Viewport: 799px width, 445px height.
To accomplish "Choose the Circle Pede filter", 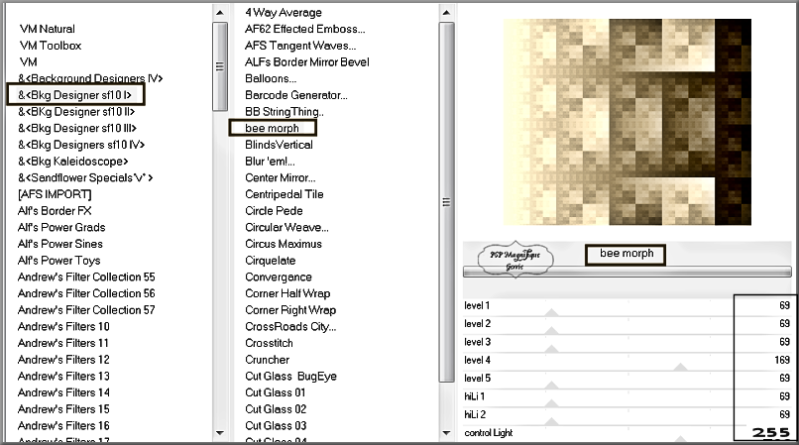I will point(274,211).
